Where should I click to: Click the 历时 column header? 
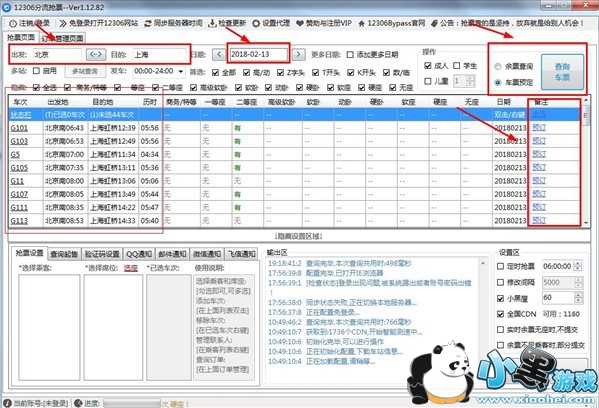pyautogui.click(x=150, y=102)
